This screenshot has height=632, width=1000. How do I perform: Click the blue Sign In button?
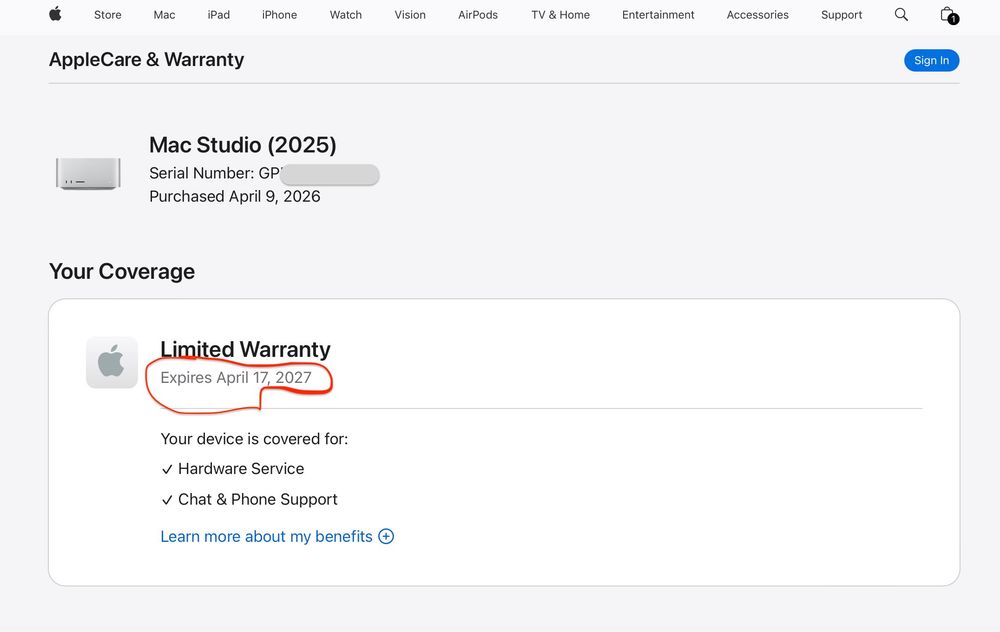pos(931,61)
